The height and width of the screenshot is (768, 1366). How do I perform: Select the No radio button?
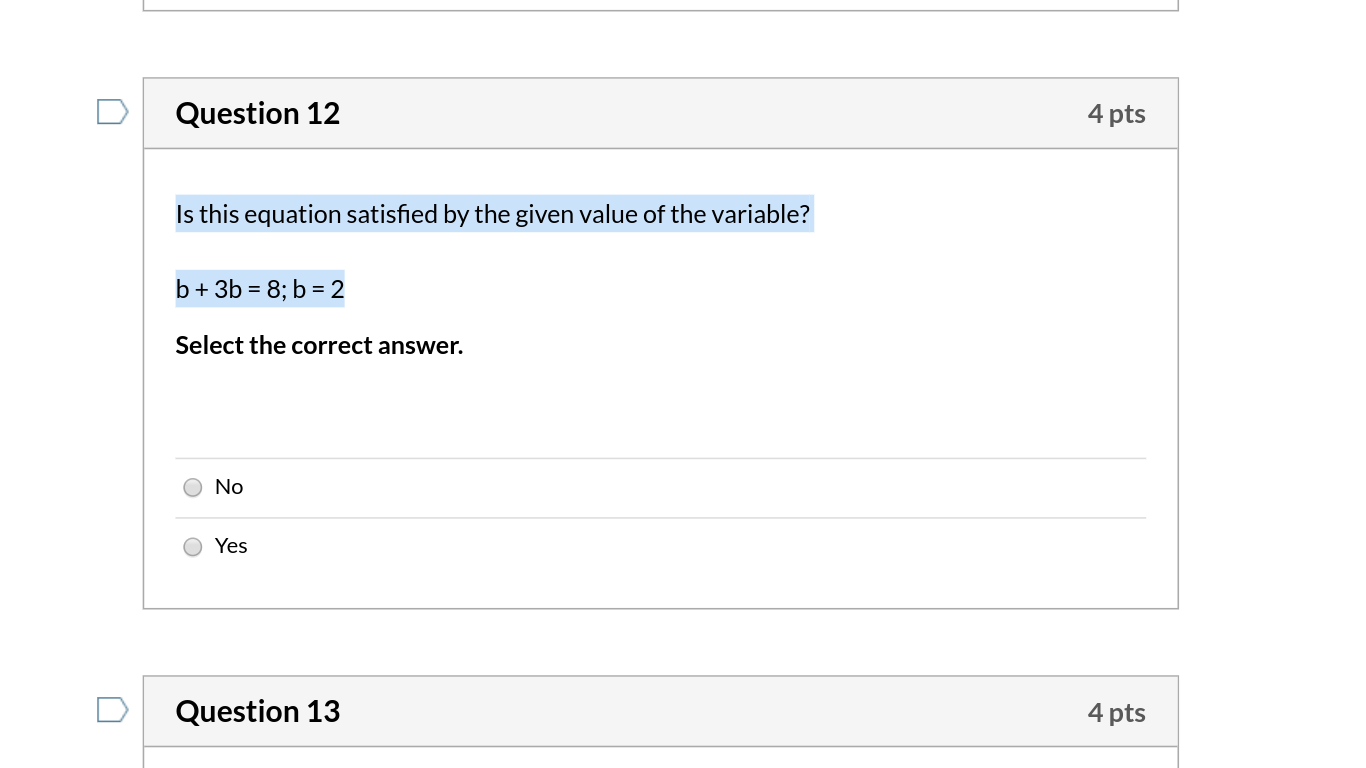pyautogui.click(x=193, y=487)
